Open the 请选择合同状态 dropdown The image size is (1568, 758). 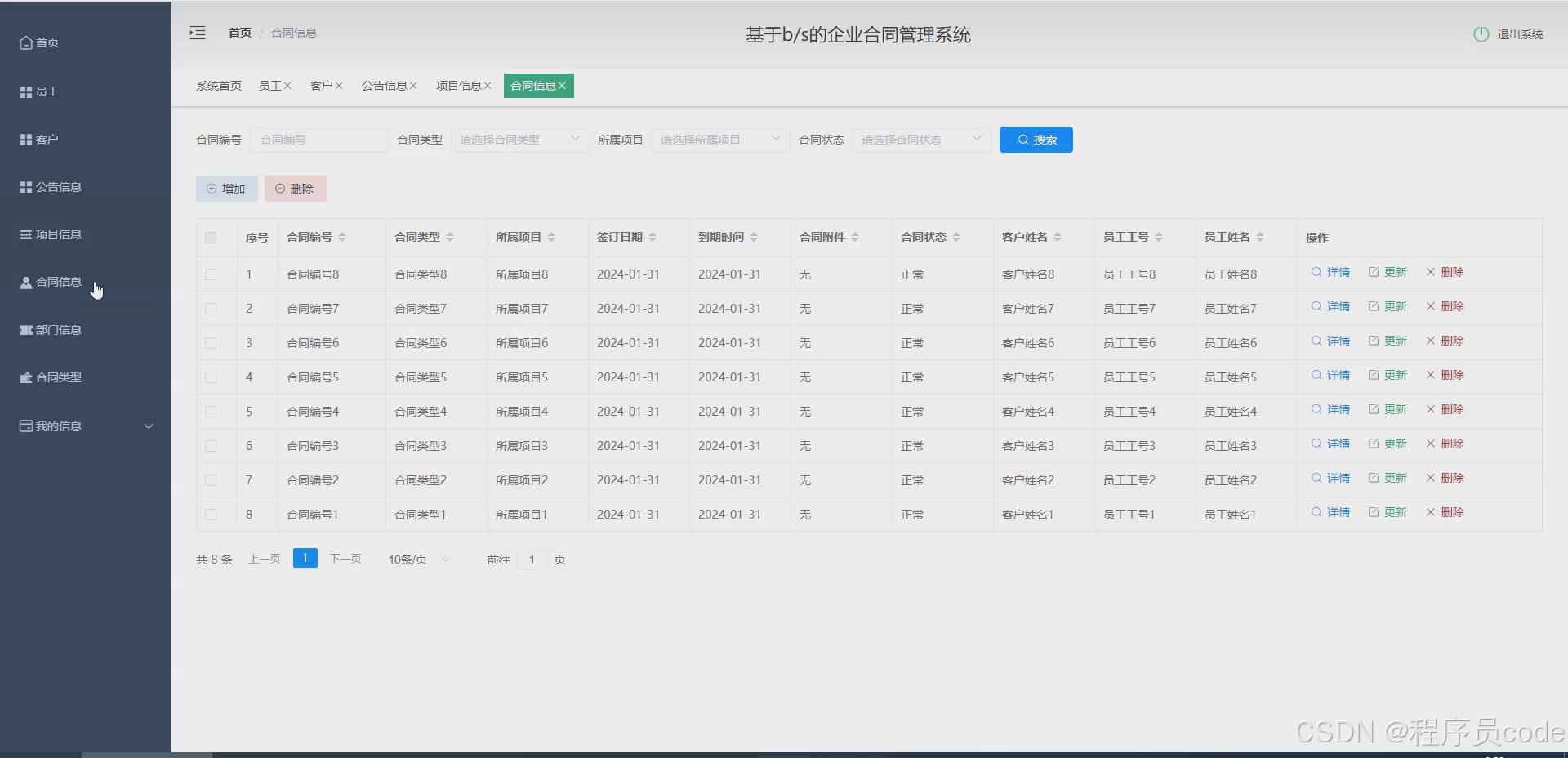(x=921, y=140)
